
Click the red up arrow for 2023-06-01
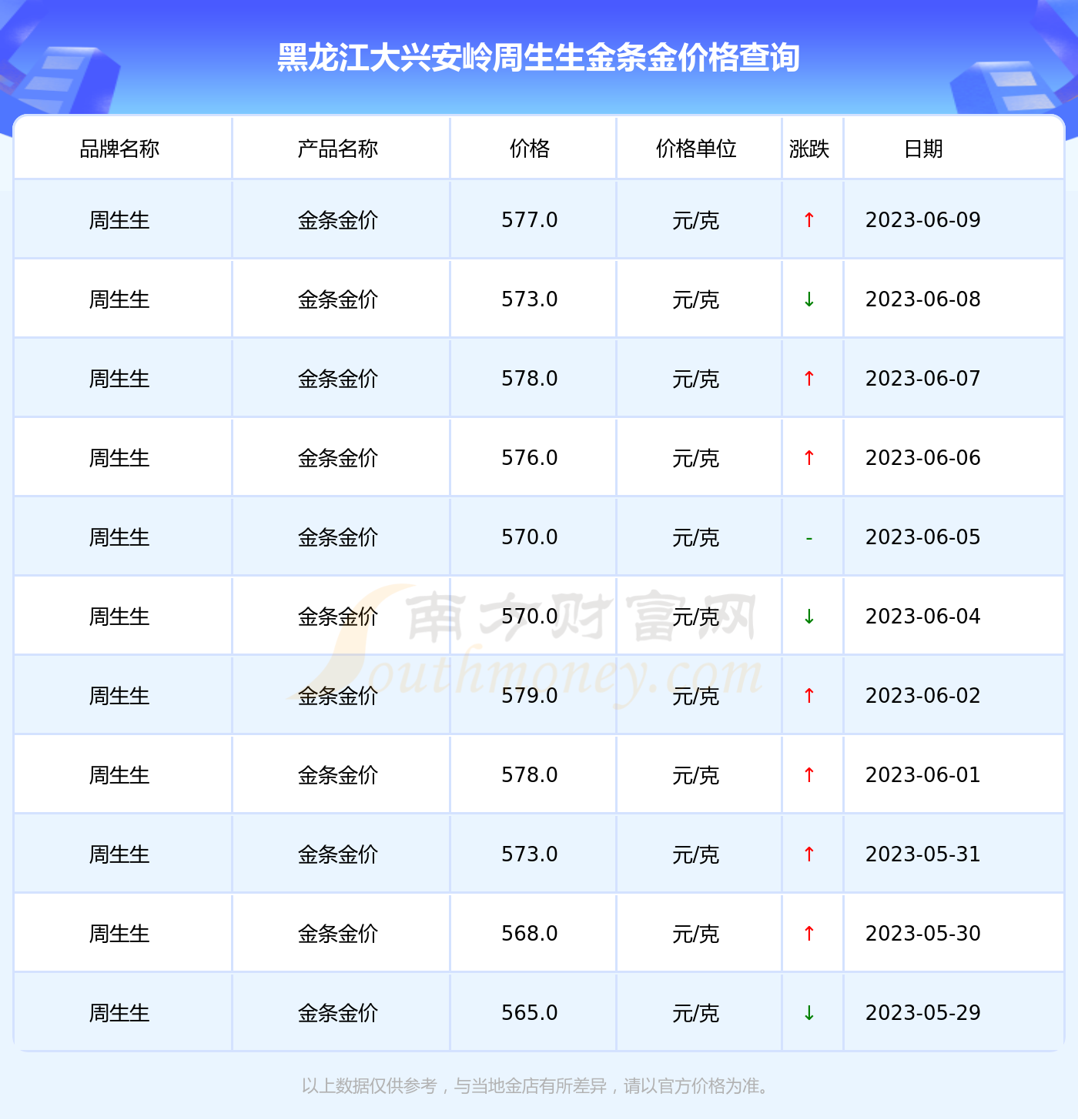tap(809, 775)
